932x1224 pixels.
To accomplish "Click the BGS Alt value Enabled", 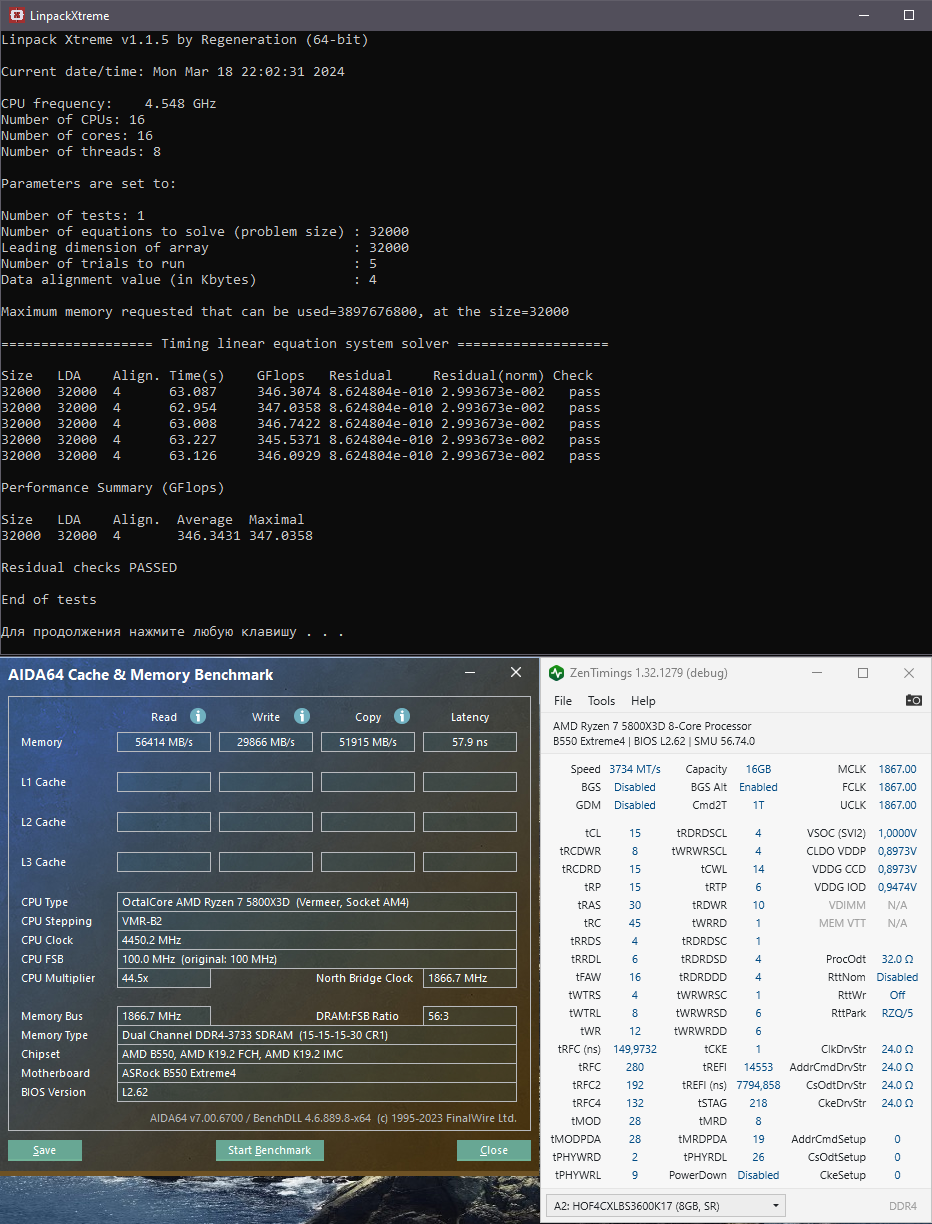I will tap(758, 787).
